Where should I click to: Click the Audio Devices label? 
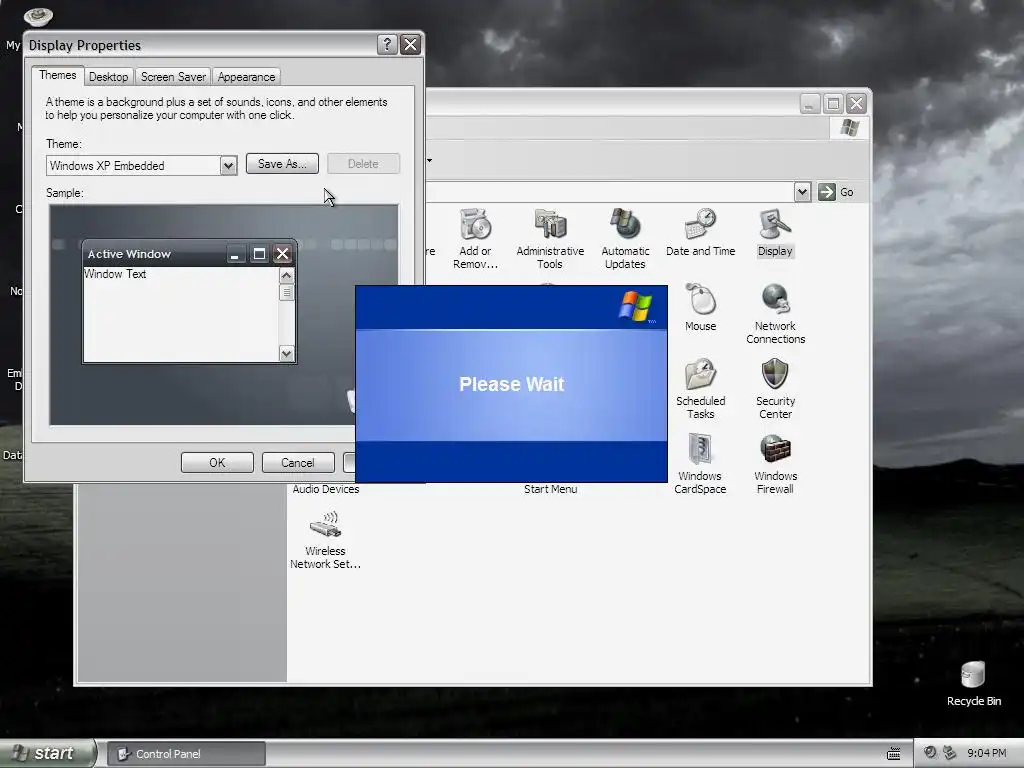point(326,489)
